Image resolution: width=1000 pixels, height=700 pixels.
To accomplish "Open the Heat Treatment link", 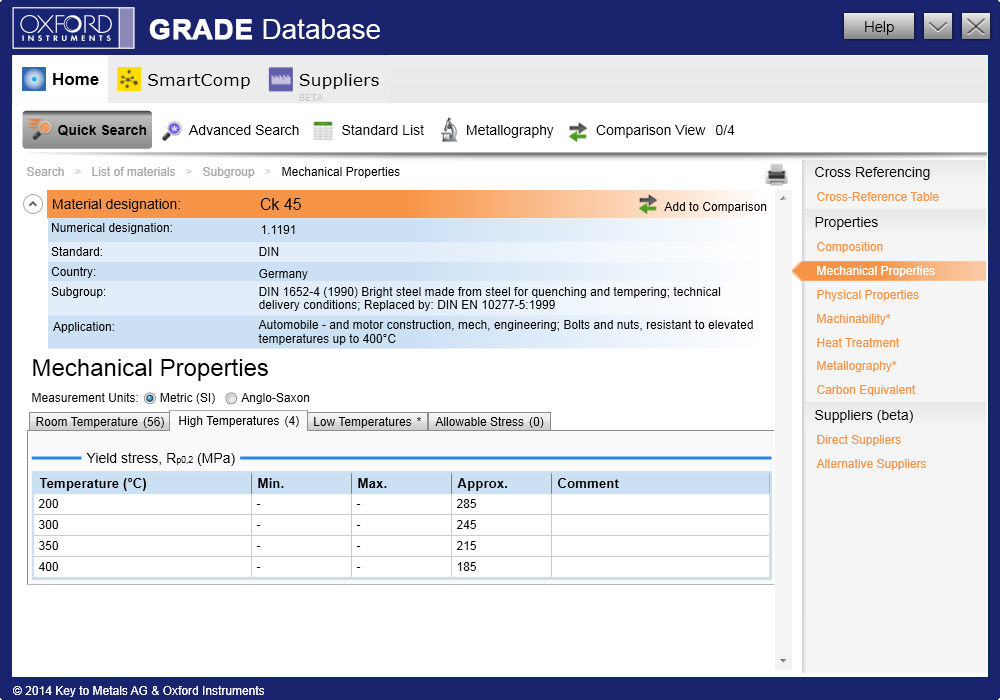I will coord(858,342).
